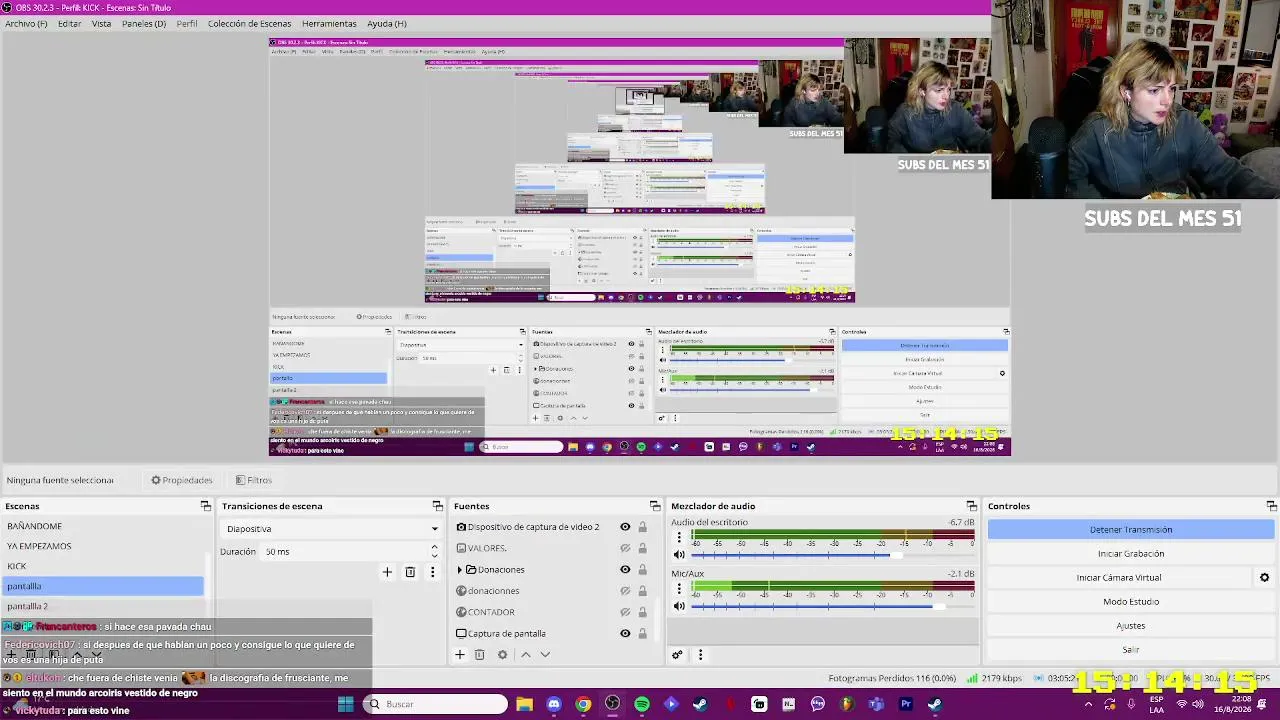Expand the Donaciones group

[x=460, y=570]
